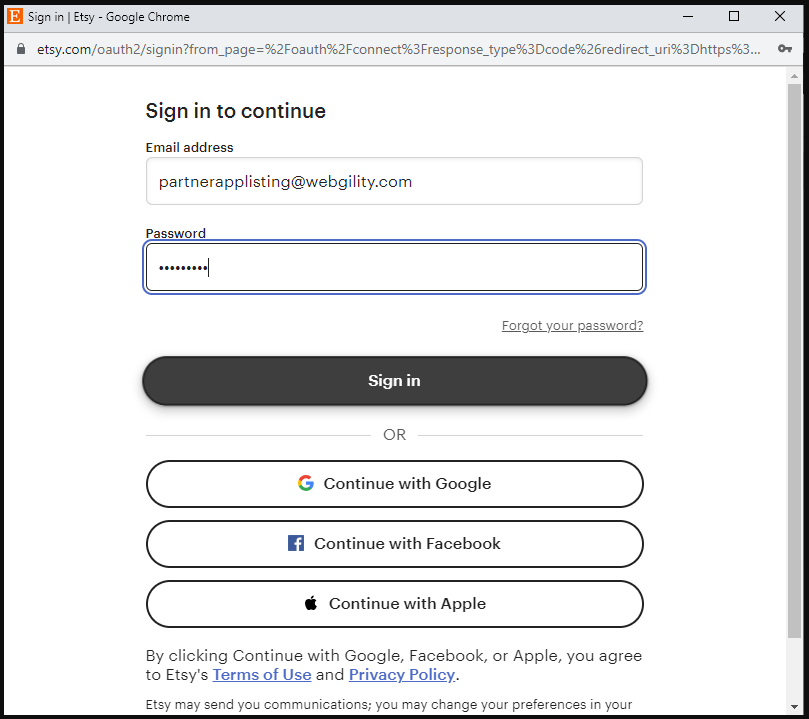Click the Apple logo icon

tap(311, 604)
